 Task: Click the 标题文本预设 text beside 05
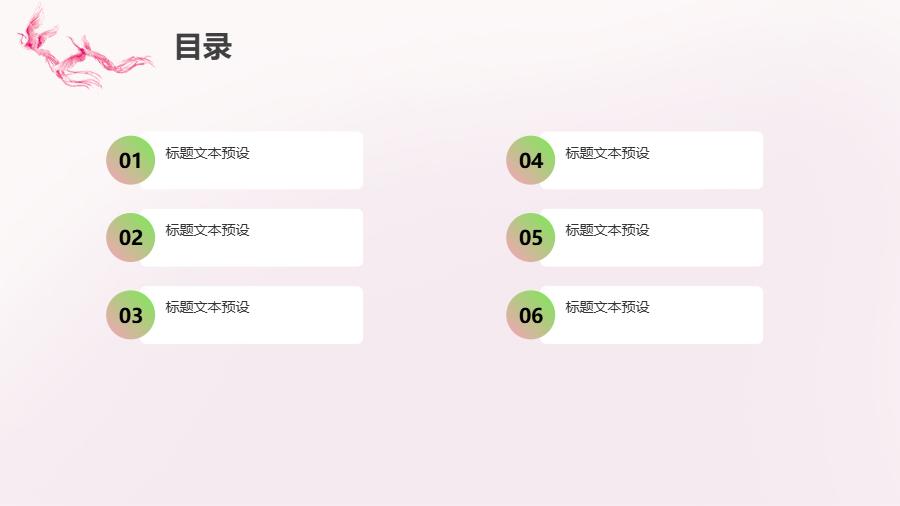coord(607,230)
